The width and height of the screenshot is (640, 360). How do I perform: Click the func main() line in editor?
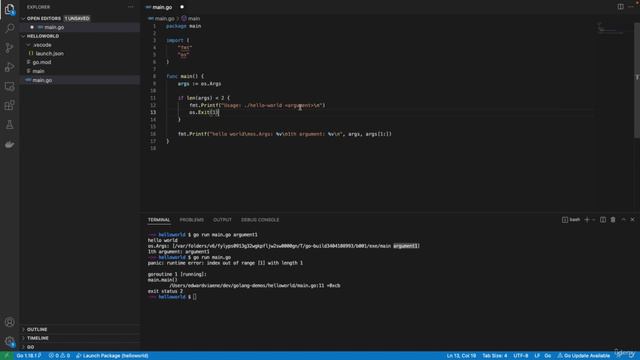point(185,76)
